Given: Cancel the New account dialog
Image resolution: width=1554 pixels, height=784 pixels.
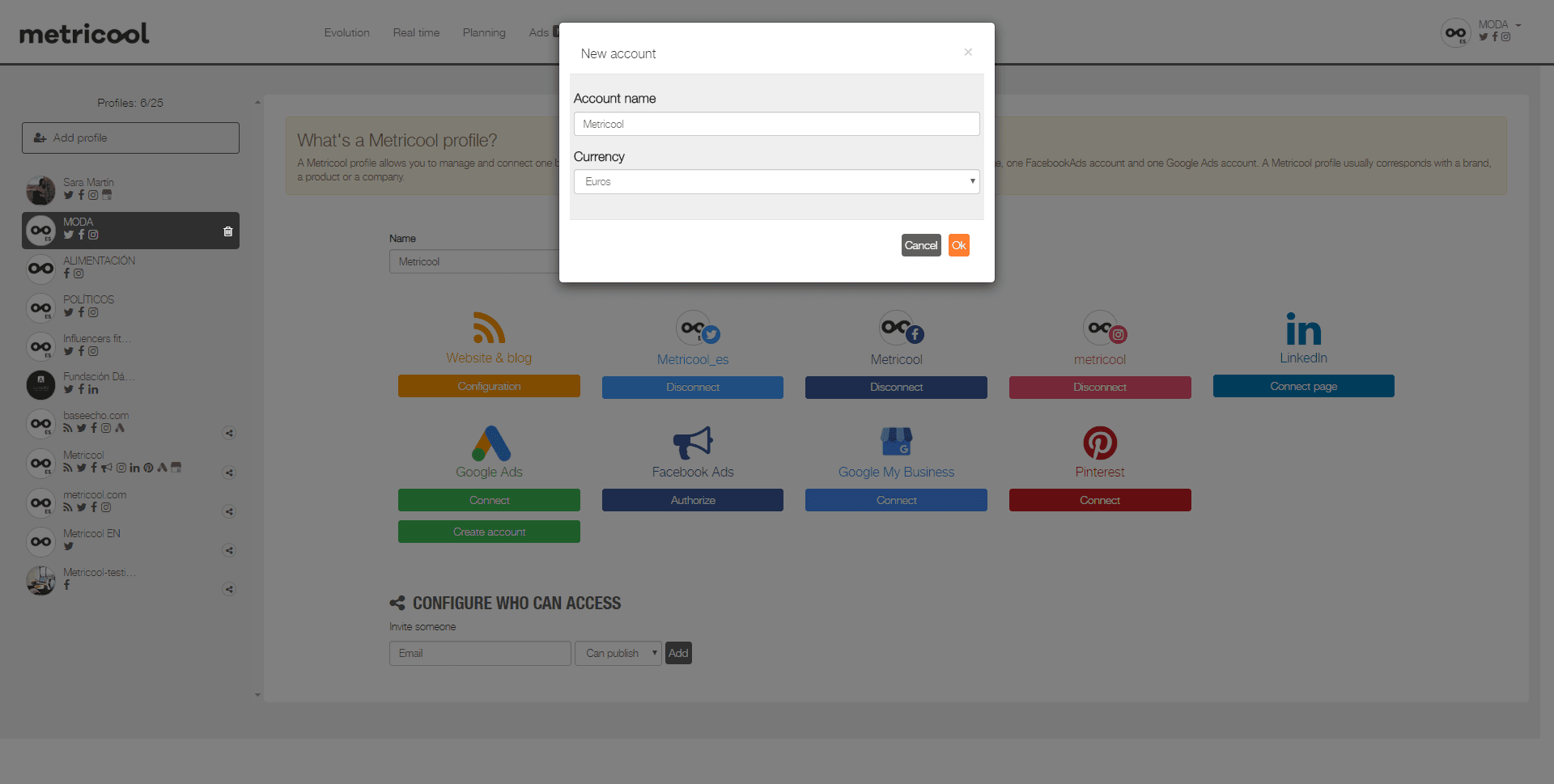Looking at the screenshot, I should tap(921, 245).
